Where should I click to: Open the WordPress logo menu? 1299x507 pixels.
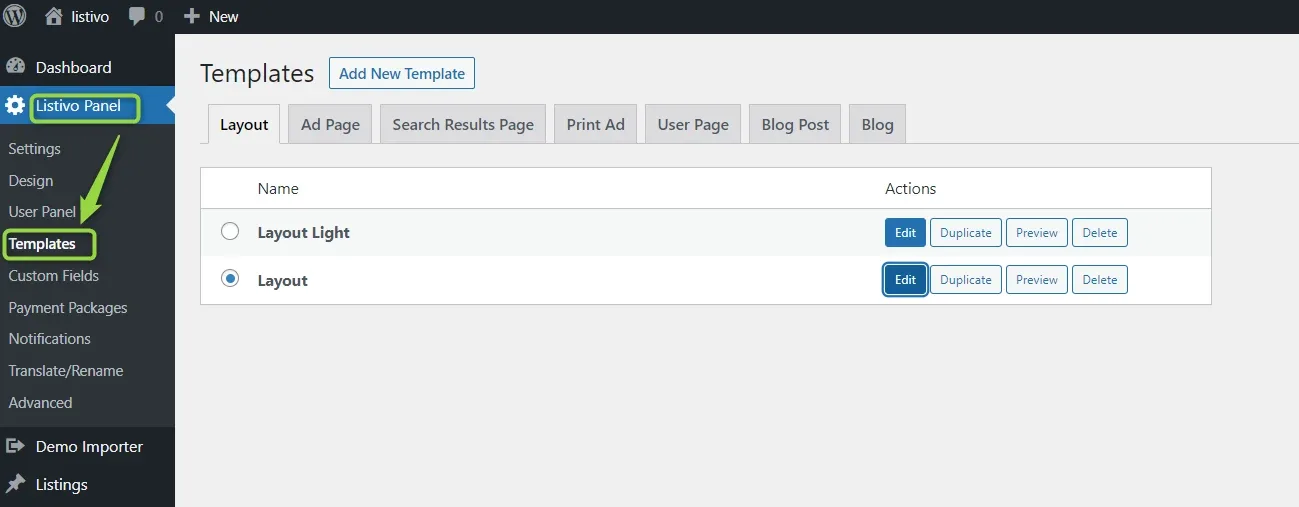15,16
